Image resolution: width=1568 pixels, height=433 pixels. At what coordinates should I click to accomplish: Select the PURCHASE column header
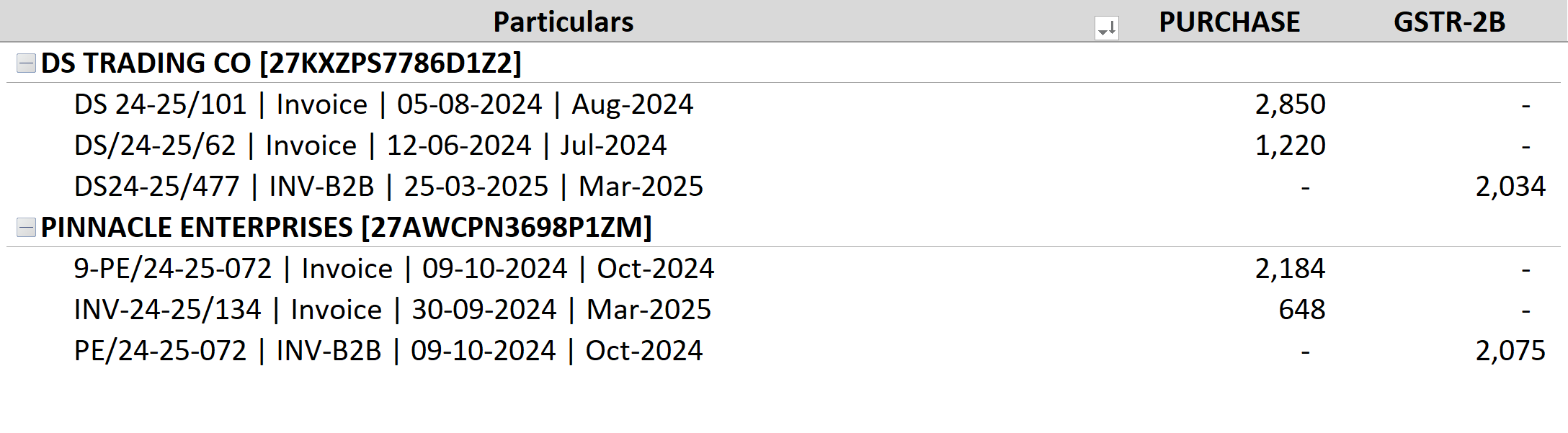1229,22
